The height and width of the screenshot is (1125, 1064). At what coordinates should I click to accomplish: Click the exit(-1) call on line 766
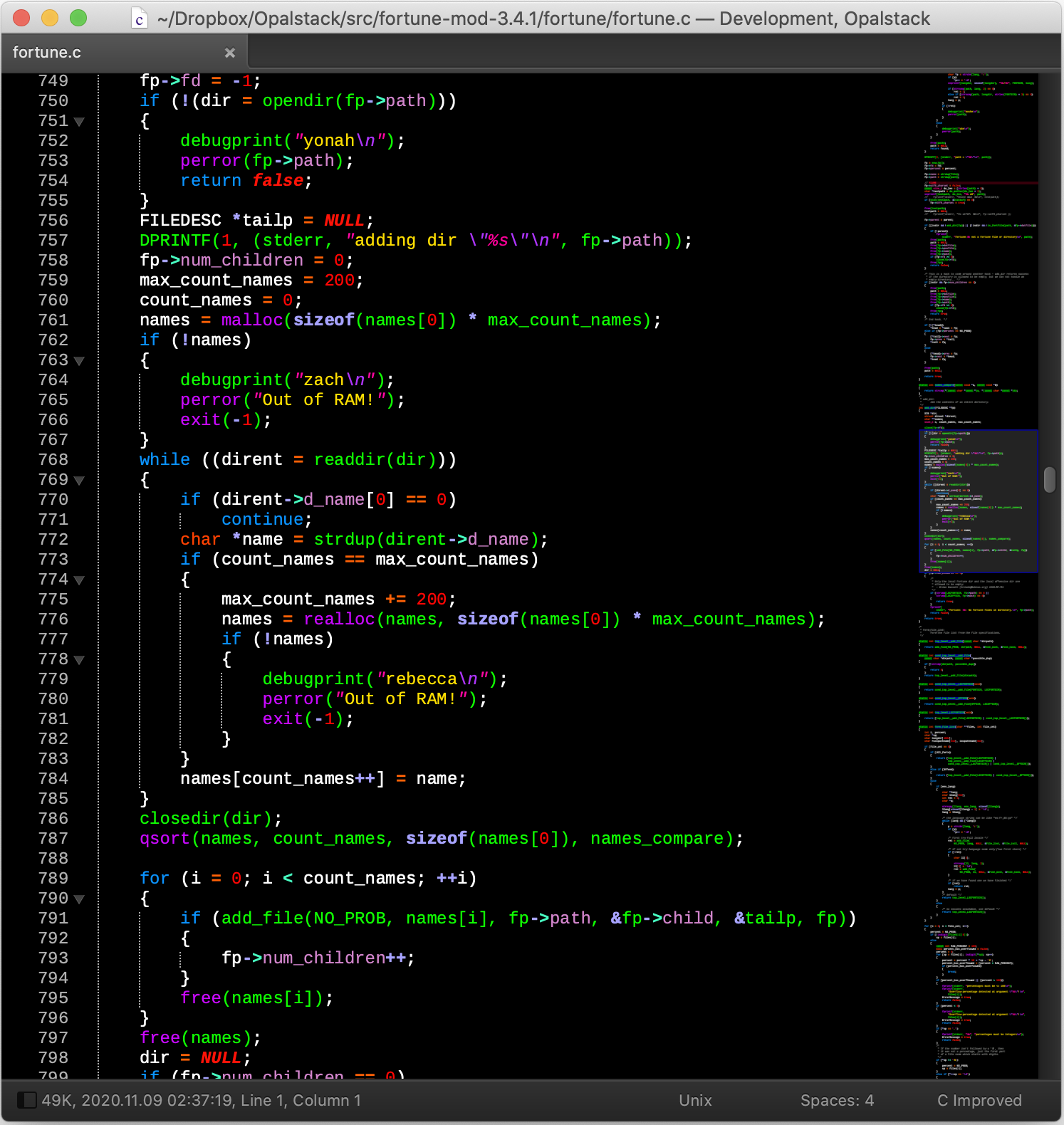tap(221, 420)
